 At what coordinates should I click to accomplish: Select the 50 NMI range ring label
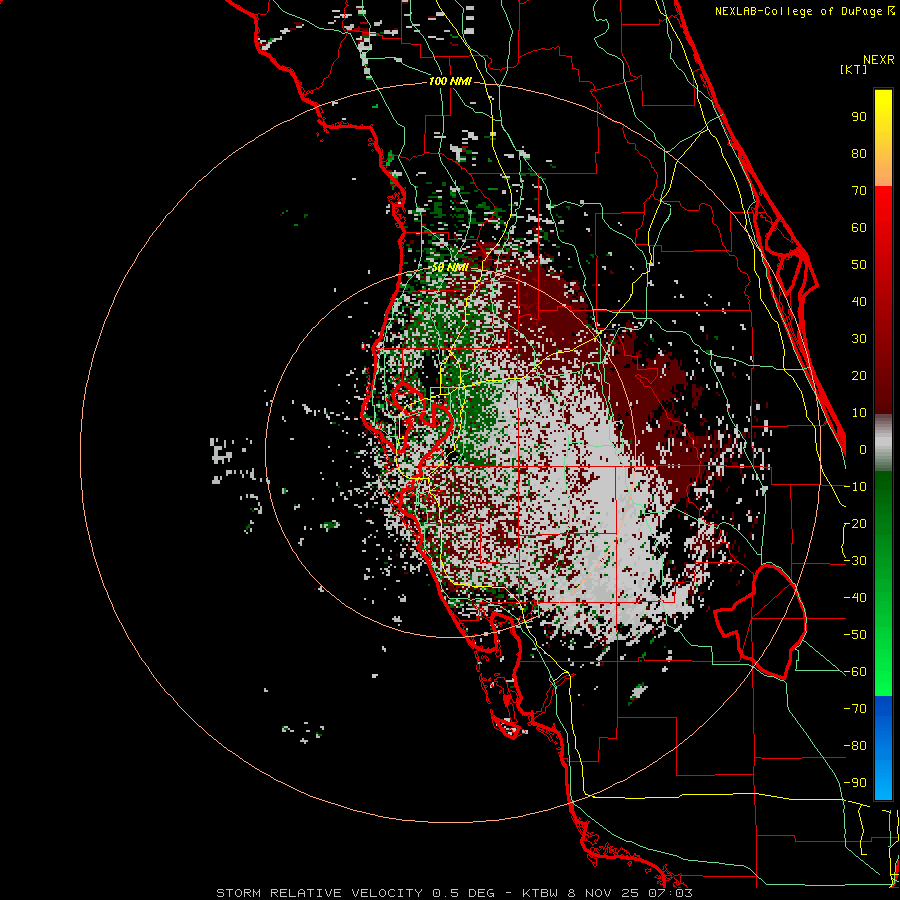pyautogui.click(x=450, y=267)
